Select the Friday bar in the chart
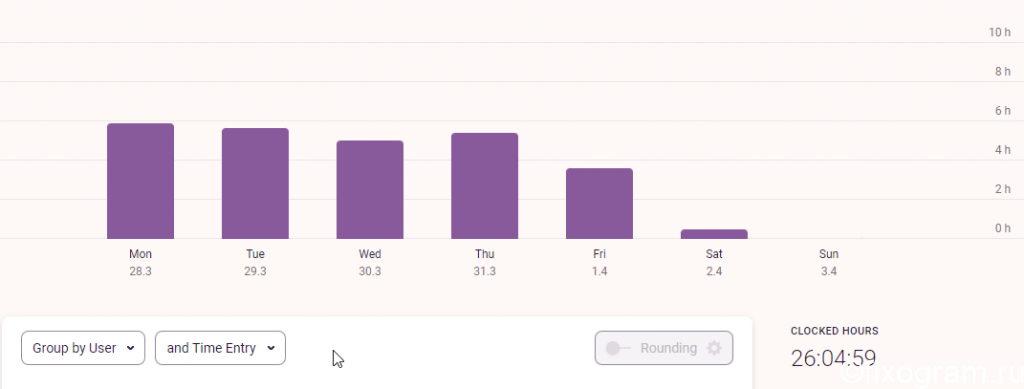This screenshot has width=1024, height=389. (600, 204)
